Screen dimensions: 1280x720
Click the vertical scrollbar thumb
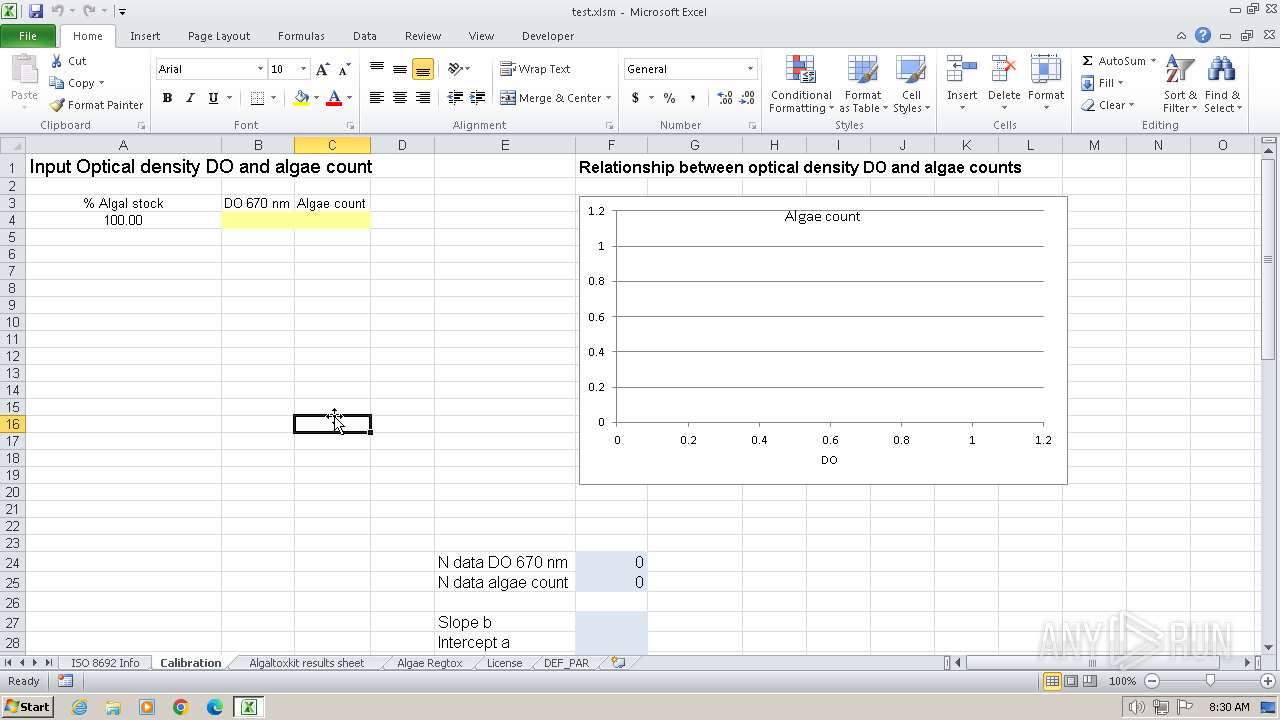coord(1268,258)
